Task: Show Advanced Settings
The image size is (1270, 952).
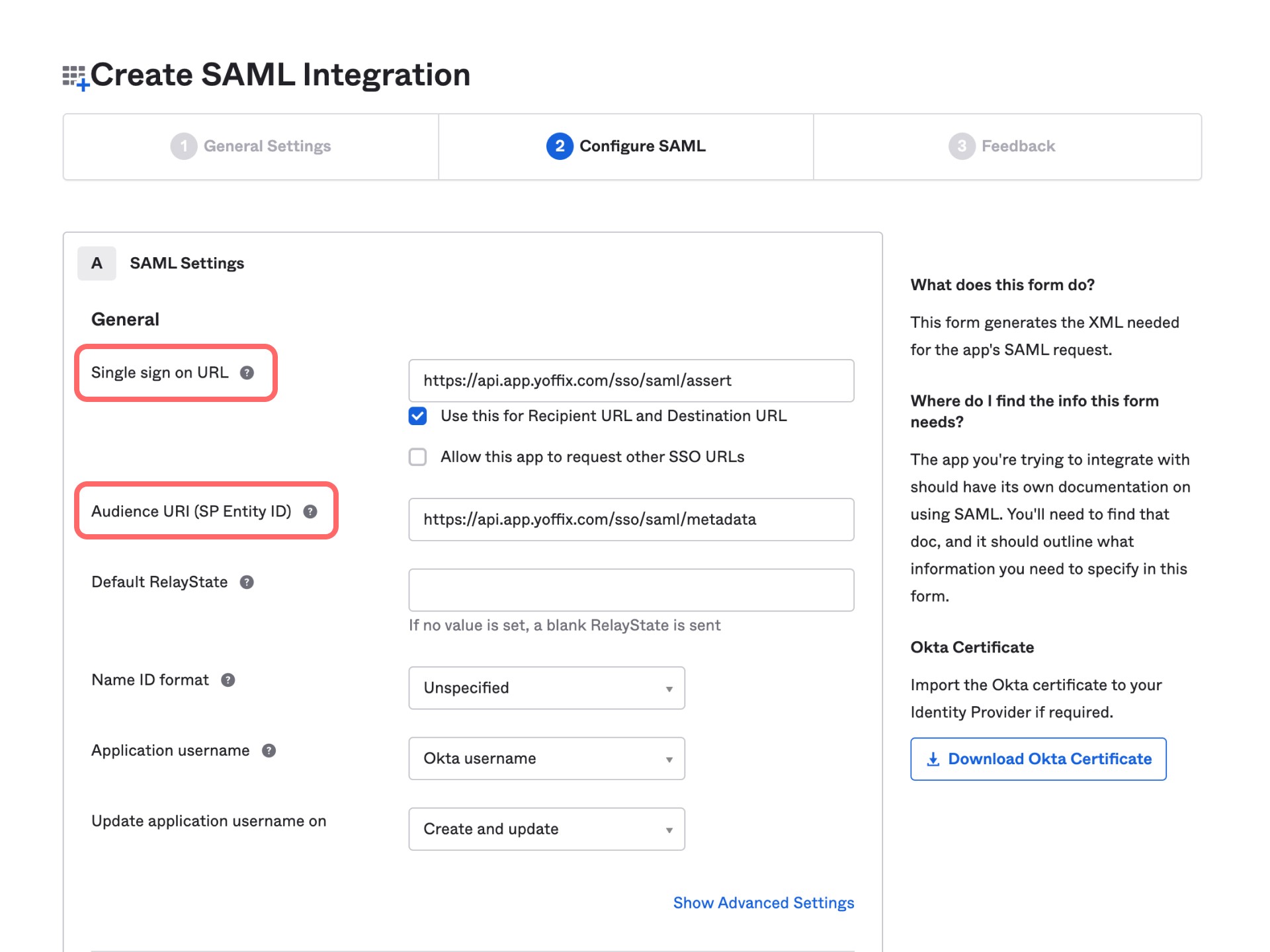Action: tap(763, 902)
